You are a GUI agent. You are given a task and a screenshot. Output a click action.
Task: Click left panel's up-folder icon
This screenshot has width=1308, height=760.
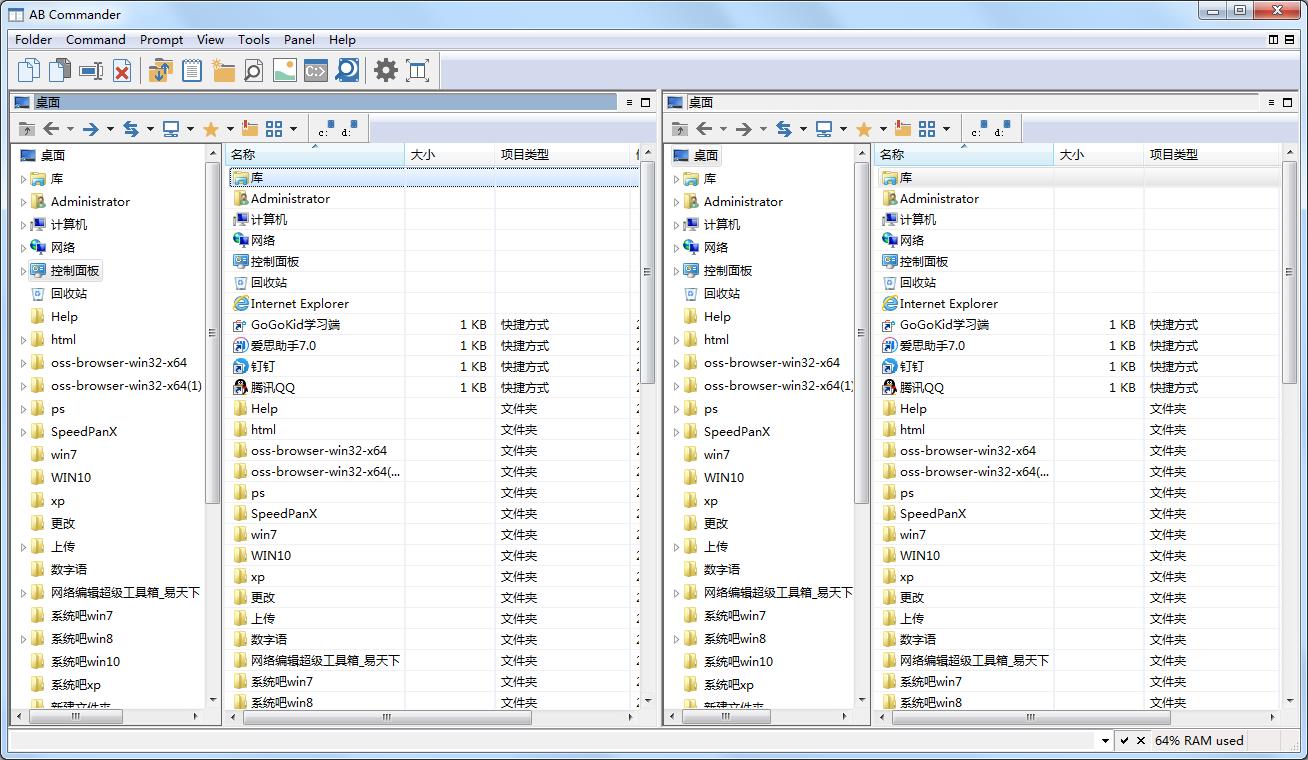(x=26, y=129)
